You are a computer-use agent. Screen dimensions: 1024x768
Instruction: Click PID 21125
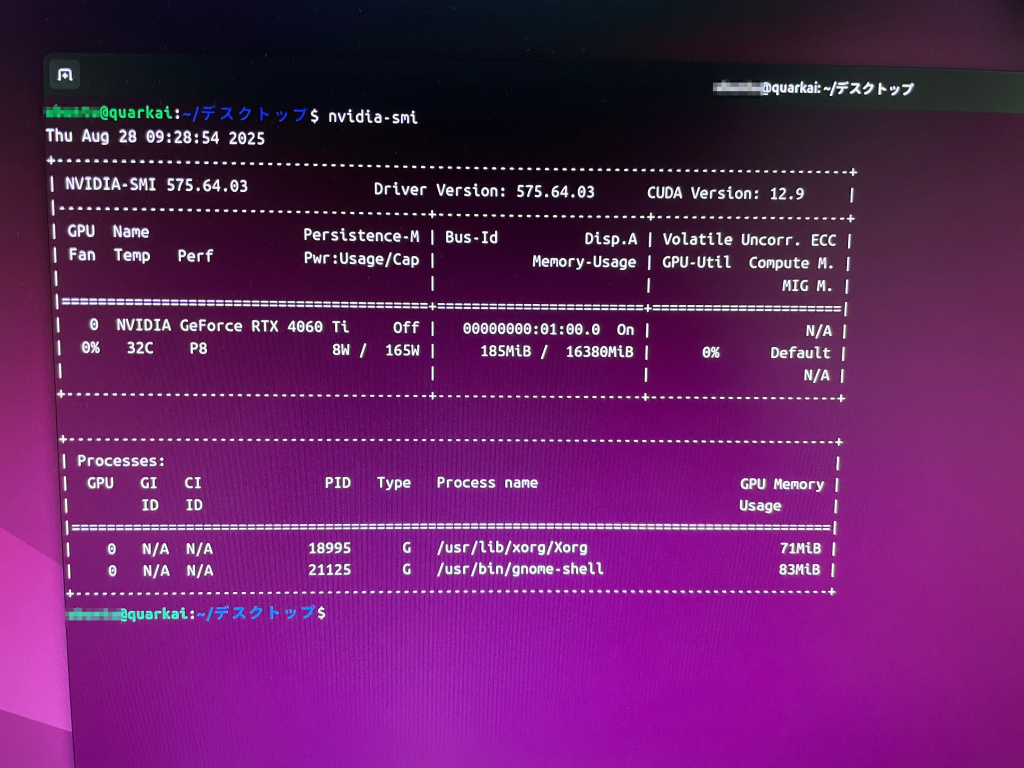[x=330, y=569]
